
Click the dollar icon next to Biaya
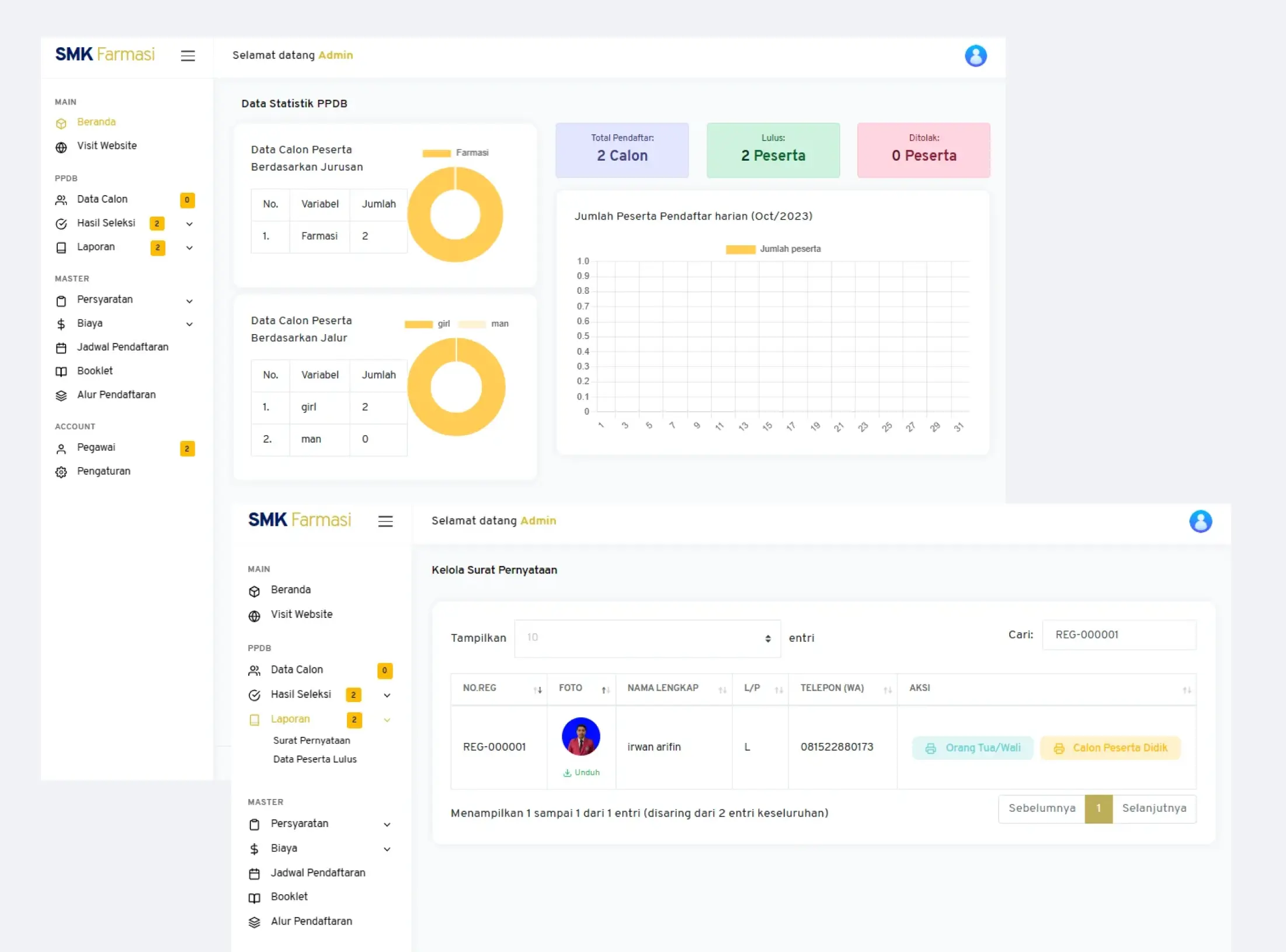(x=61, y=324)
